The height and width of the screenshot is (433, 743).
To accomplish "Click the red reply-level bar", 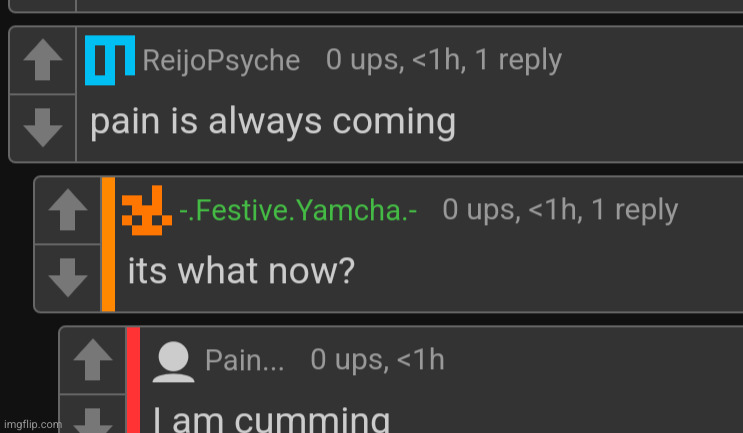I will [134, 380].
